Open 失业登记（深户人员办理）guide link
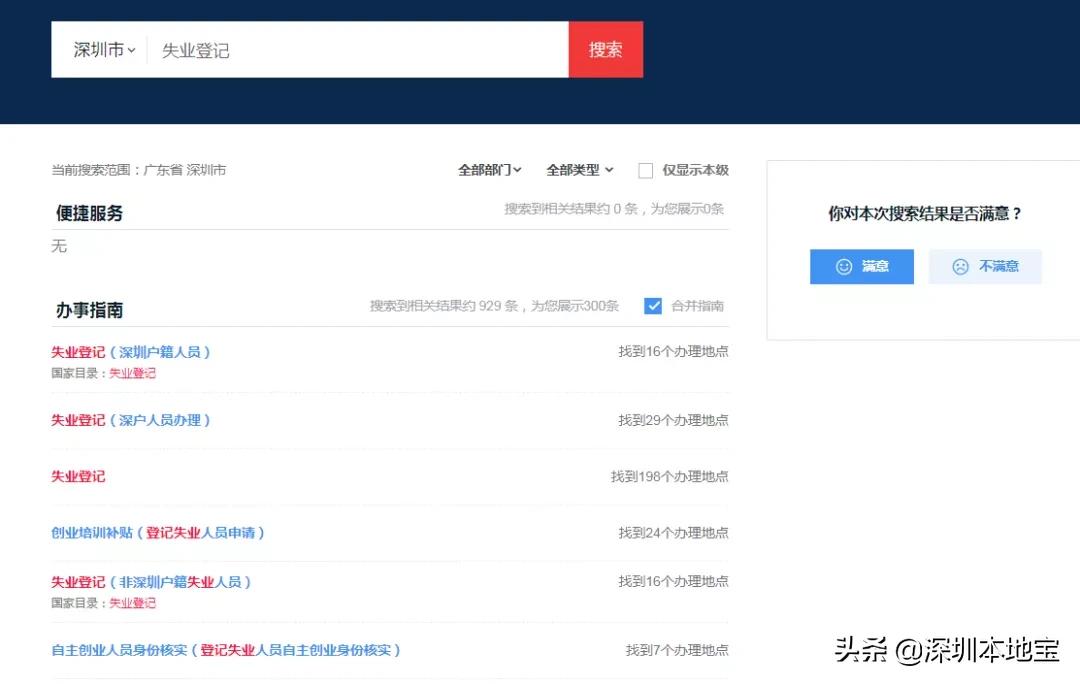1080x684 pixels. click(130, 420)
